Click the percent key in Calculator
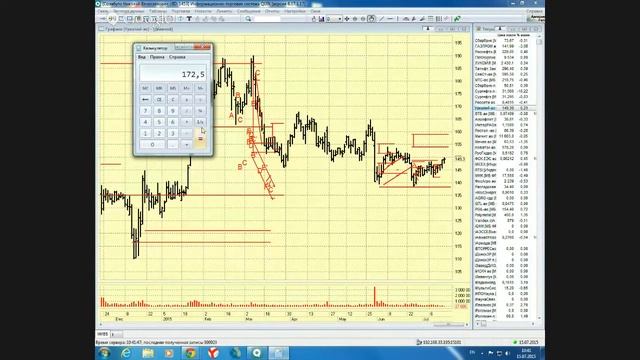The width and height of the screenshot is (640, 360). [200, 111]
